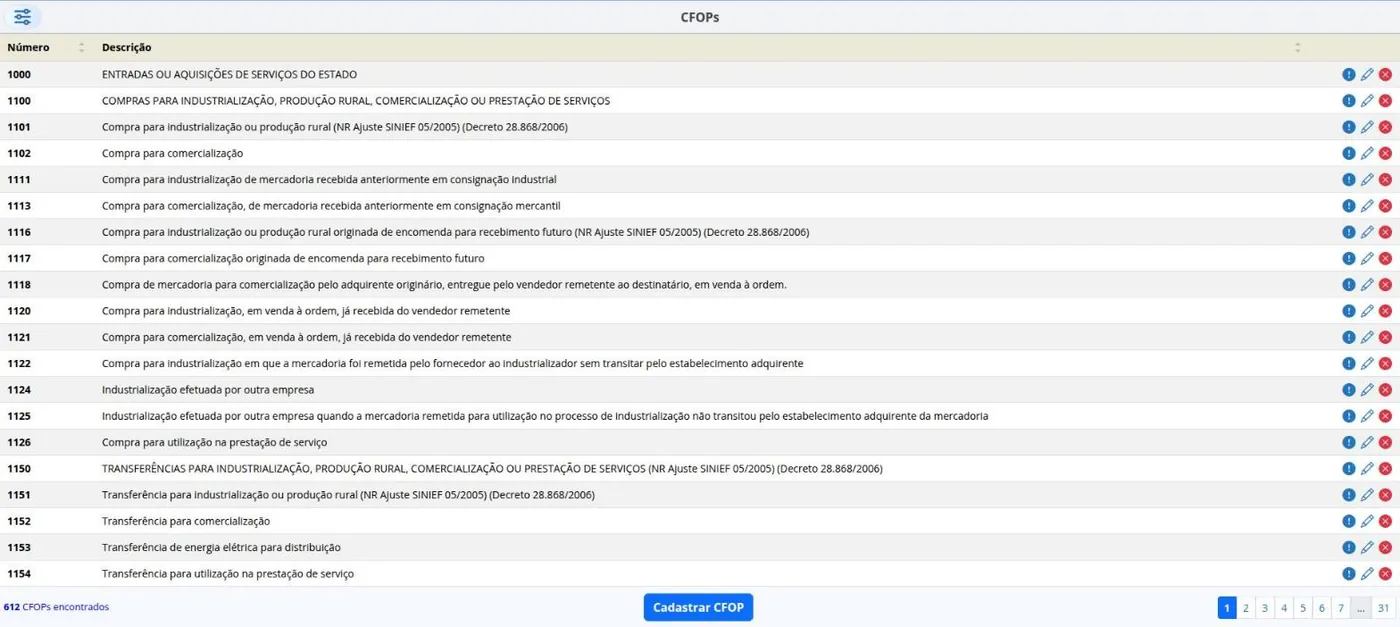Edit CFOP 1118 with pencil icon

click(x=1367, y=285)
